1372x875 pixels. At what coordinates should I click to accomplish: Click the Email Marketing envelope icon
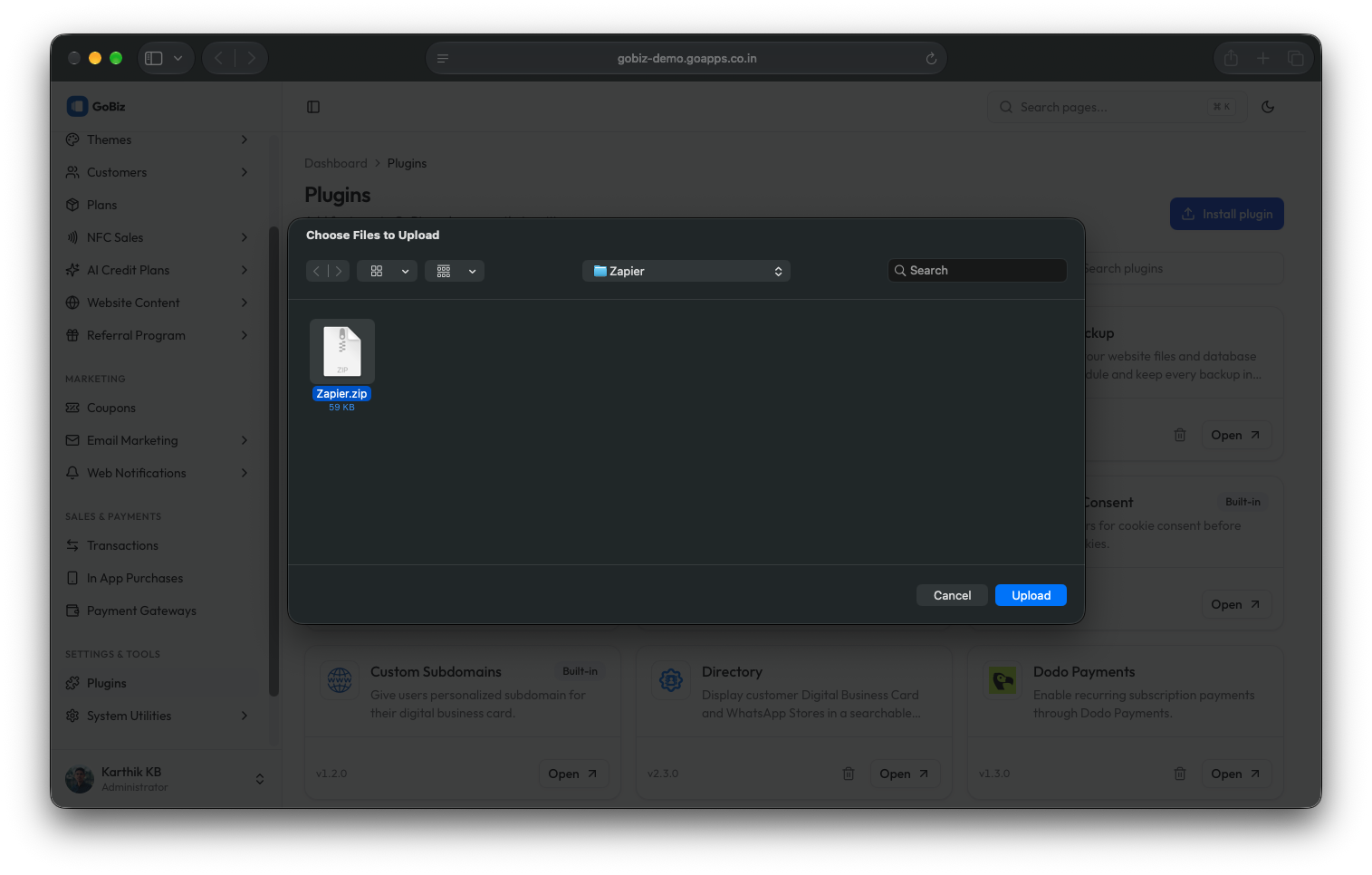pyautogui.click(x=72, y=440)
